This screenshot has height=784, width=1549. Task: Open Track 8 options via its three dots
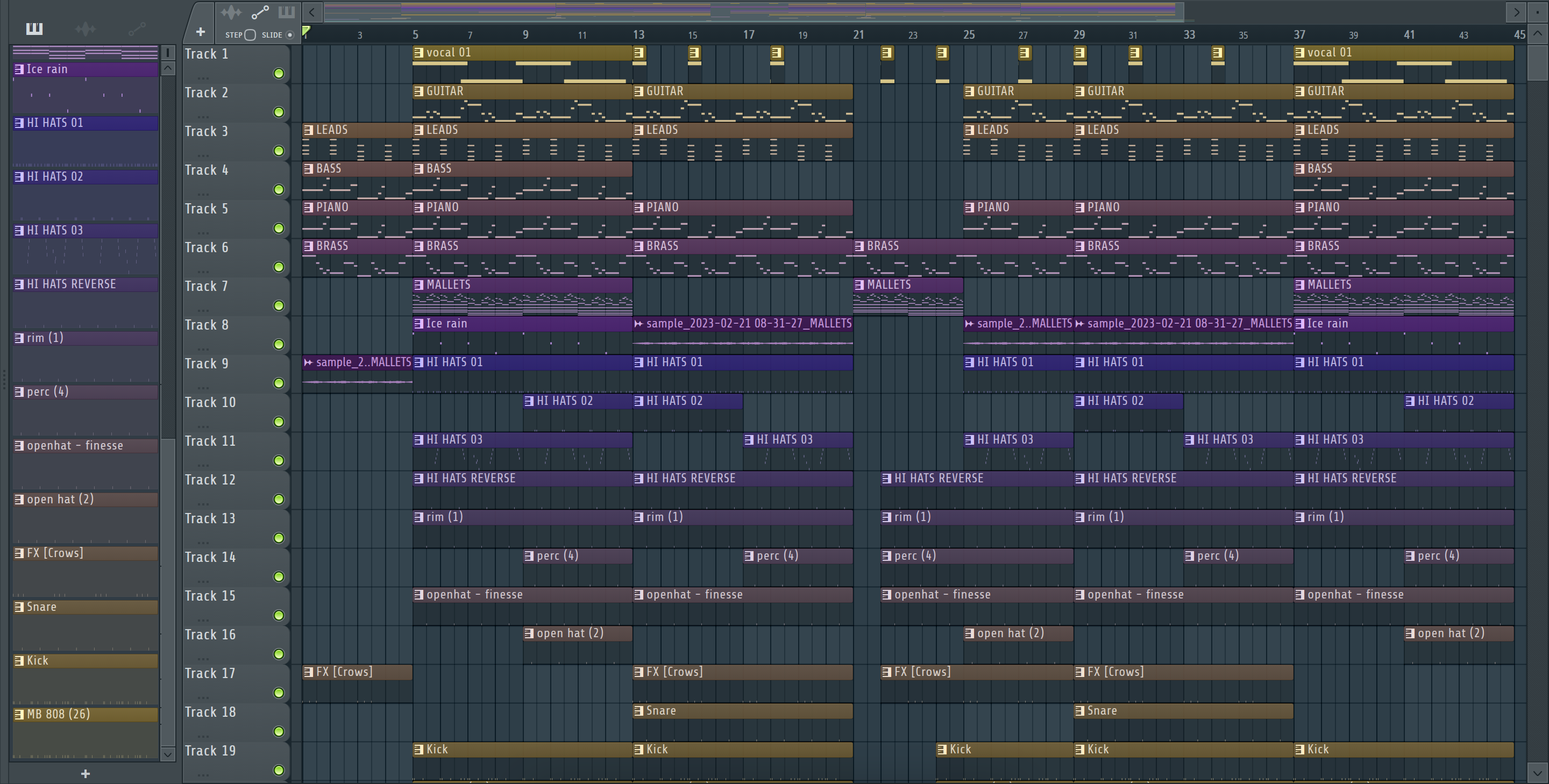(x=203, y=348)
